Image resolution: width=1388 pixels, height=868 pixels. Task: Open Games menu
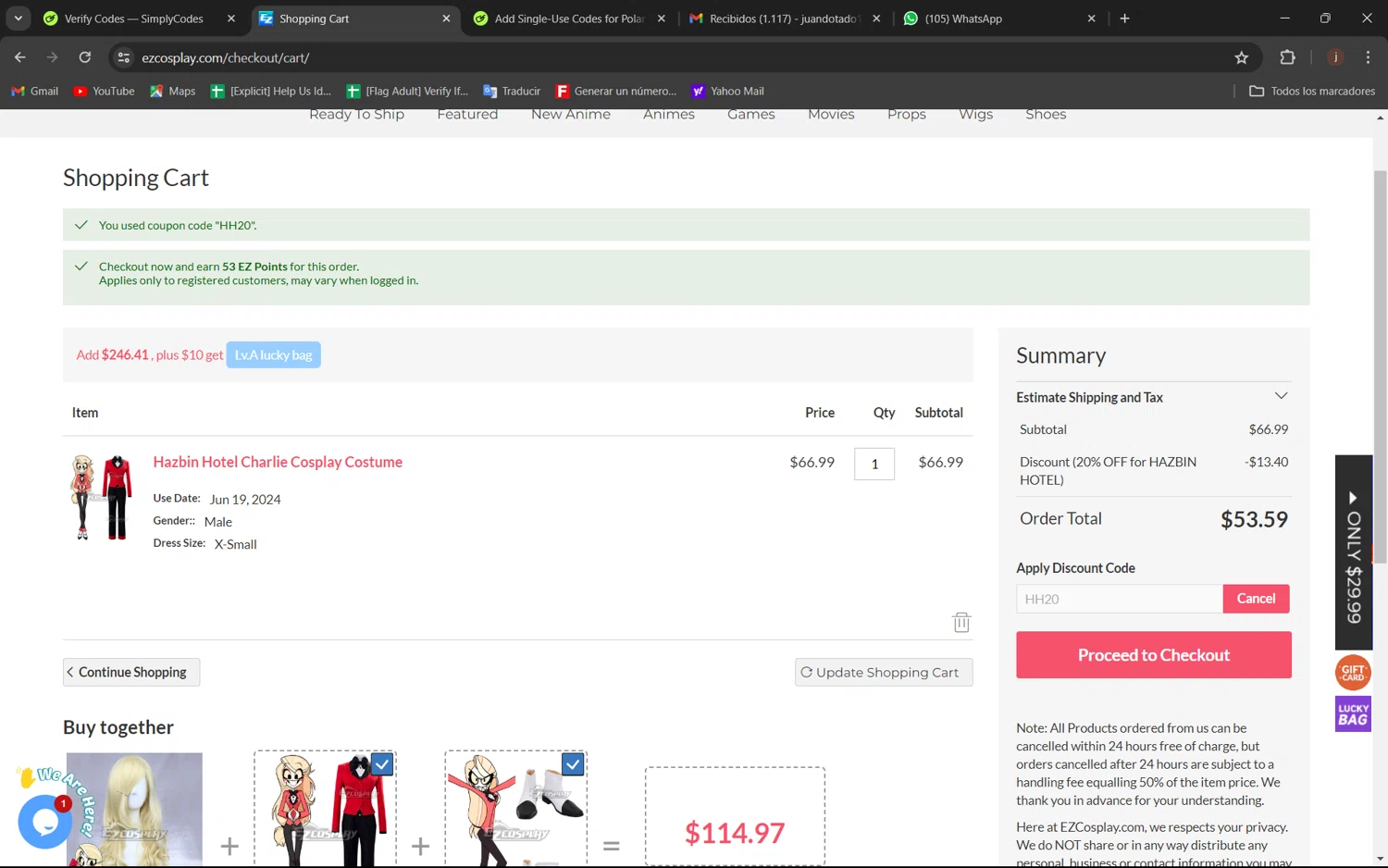[x=751, y=114]
